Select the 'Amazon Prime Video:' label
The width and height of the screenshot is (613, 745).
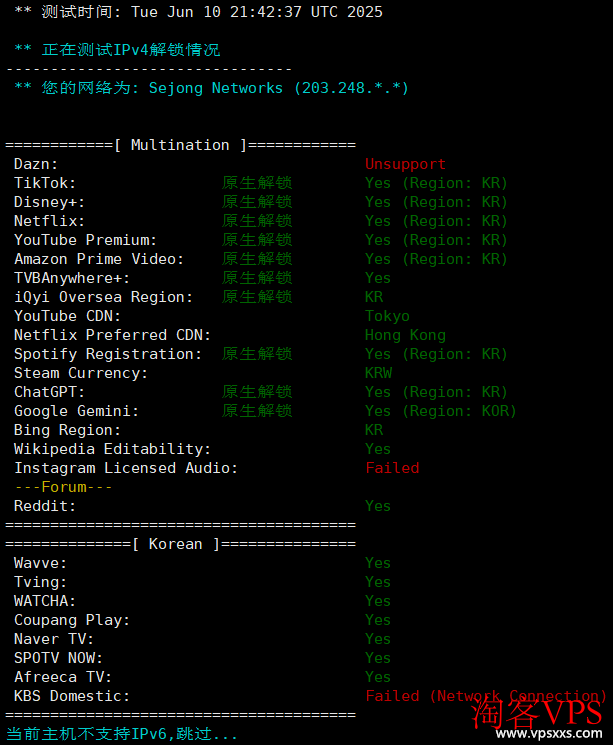tap(99, 259)
